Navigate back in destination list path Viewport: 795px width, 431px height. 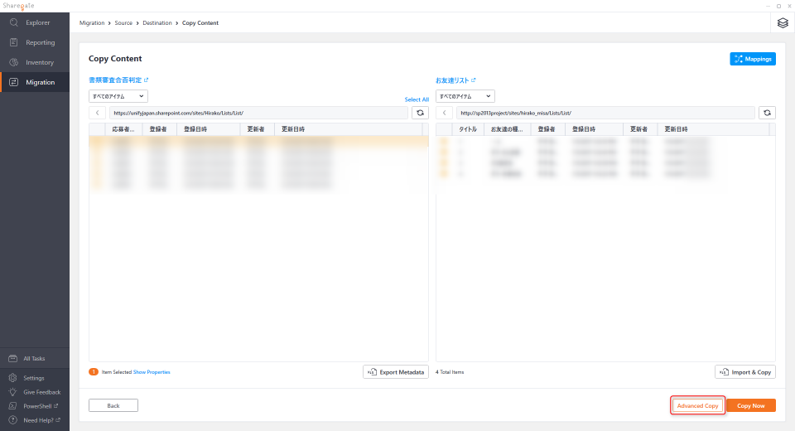(x=444, y=113)
